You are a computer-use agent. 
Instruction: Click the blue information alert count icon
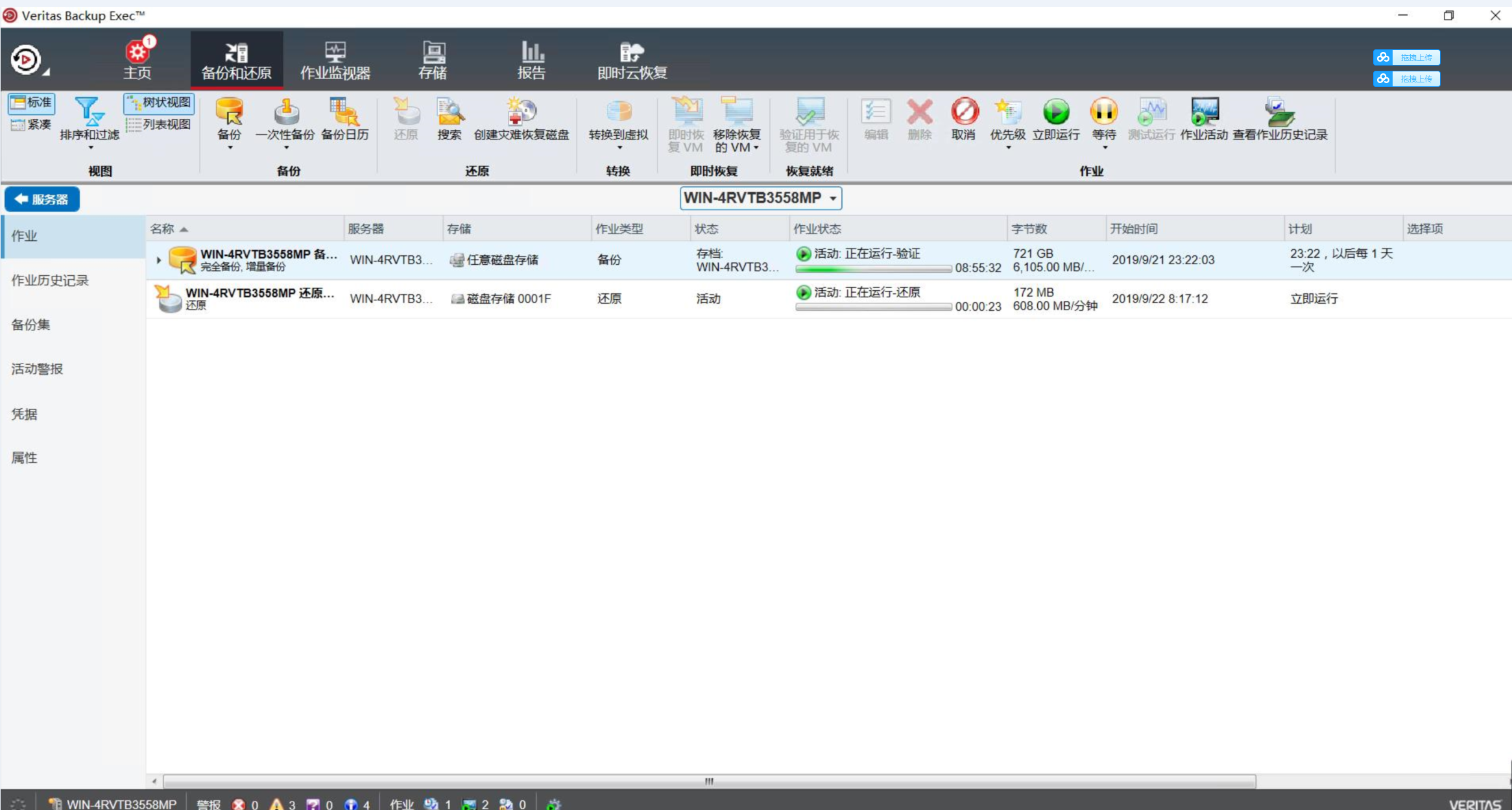351,804
